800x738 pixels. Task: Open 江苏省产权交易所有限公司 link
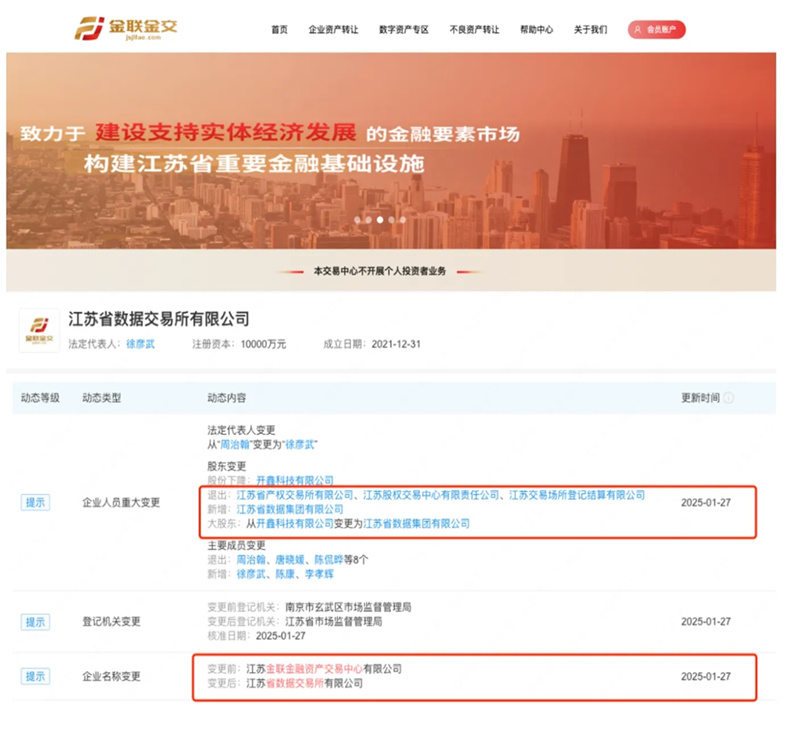pos(295,495)
